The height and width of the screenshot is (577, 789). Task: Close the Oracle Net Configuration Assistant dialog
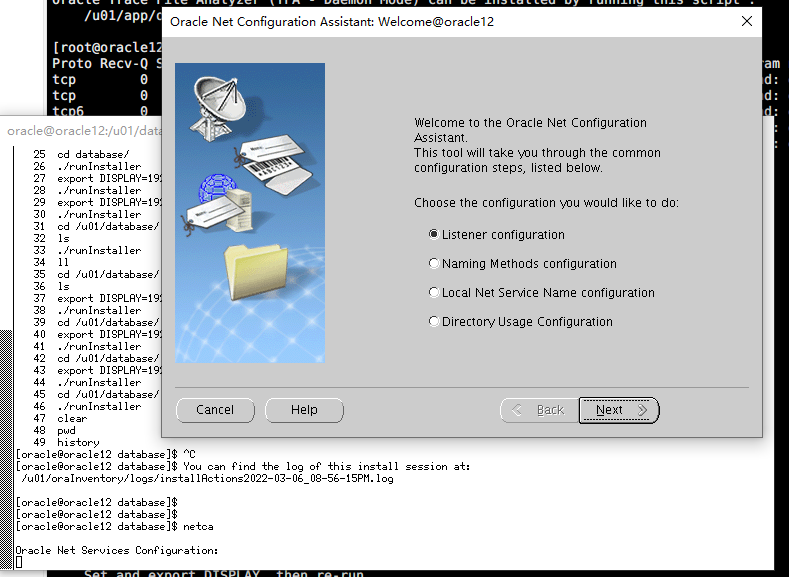(747, 21)
